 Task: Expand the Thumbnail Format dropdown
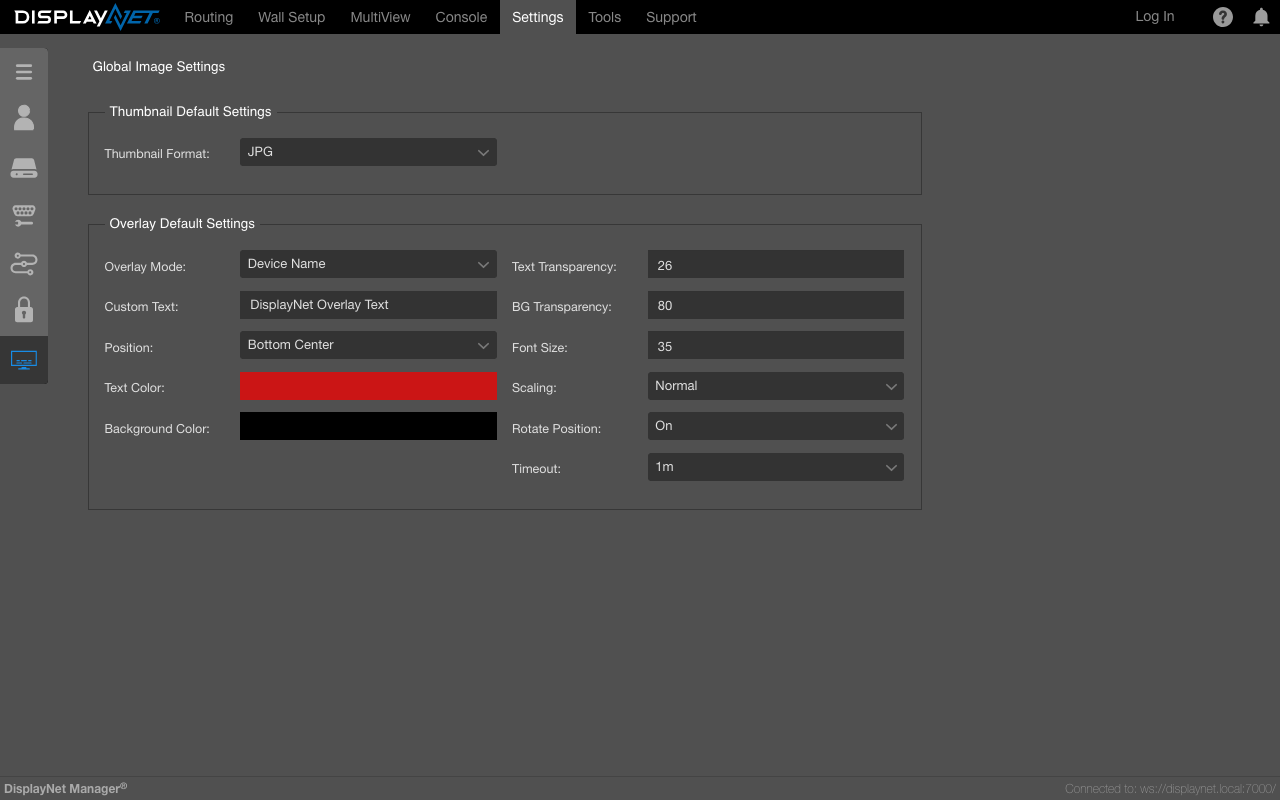pyautogui.click(x=368, y=152)
